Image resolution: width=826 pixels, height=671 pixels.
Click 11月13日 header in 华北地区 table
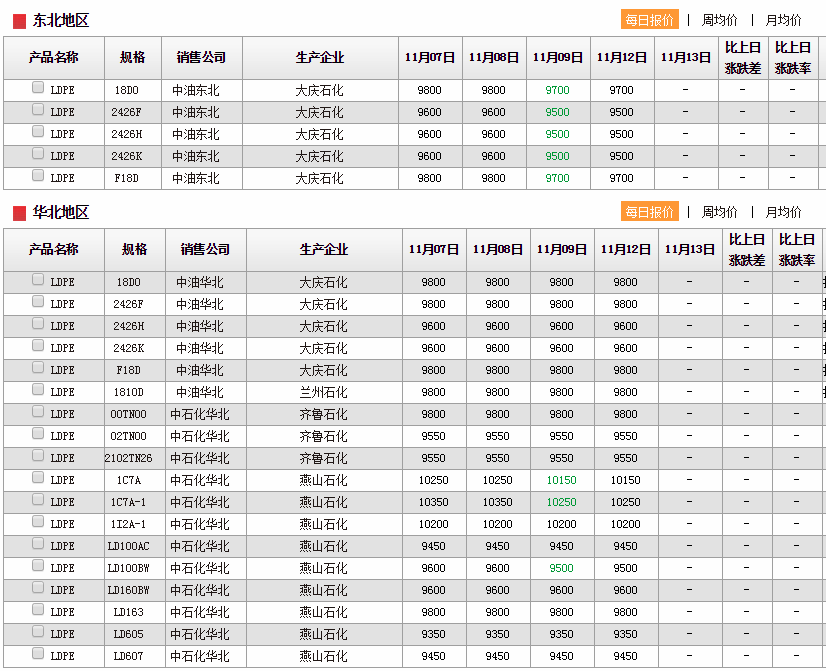(x=690, y=249)
